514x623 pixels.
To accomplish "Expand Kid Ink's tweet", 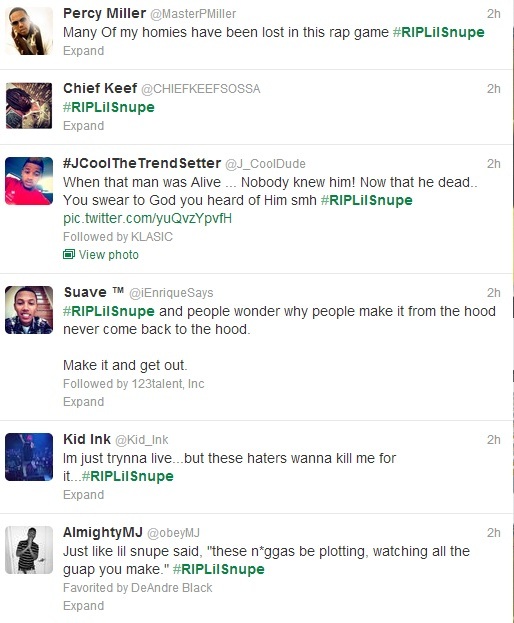I will tap(83, 495).
